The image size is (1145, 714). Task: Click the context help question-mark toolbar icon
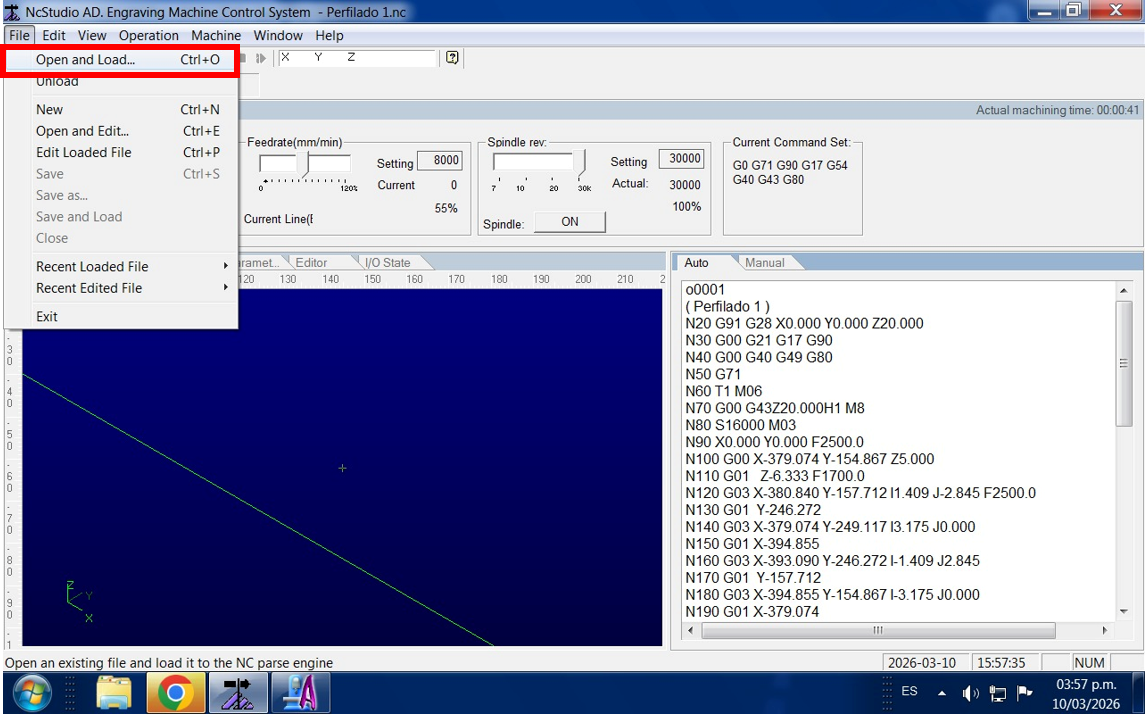click(x=452, y=58)
